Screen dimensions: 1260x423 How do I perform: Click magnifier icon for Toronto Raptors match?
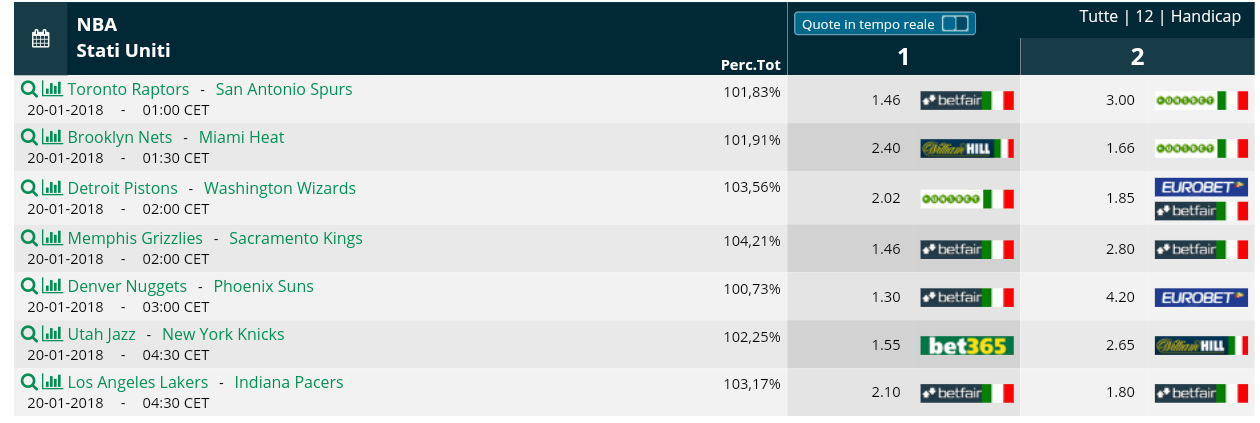point(29,89)
